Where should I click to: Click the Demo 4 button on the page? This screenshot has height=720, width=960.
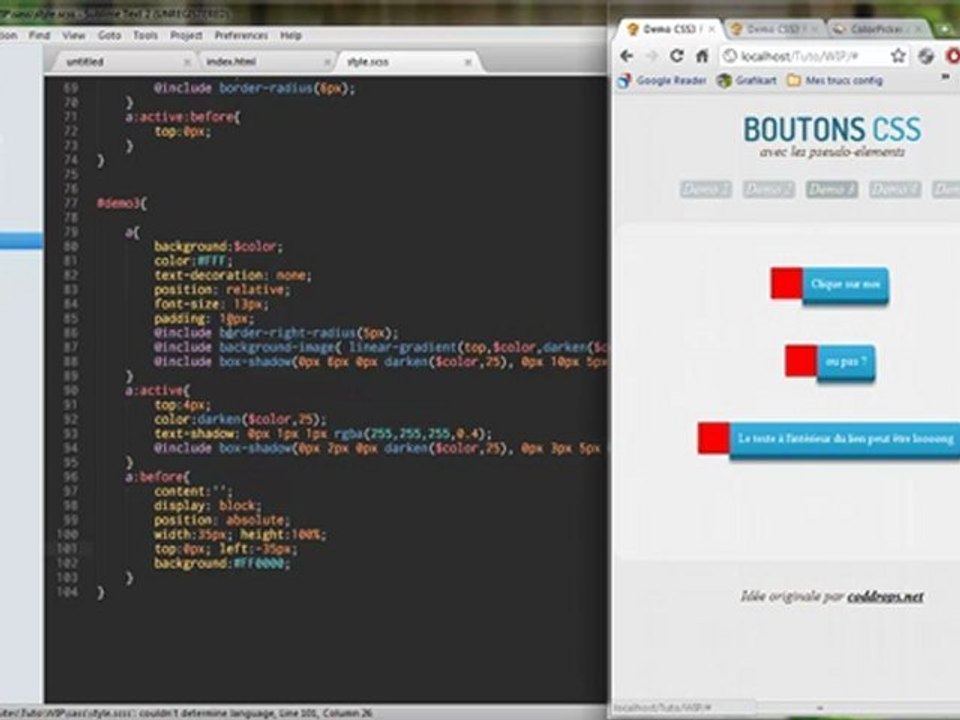[x=894, y=189]
